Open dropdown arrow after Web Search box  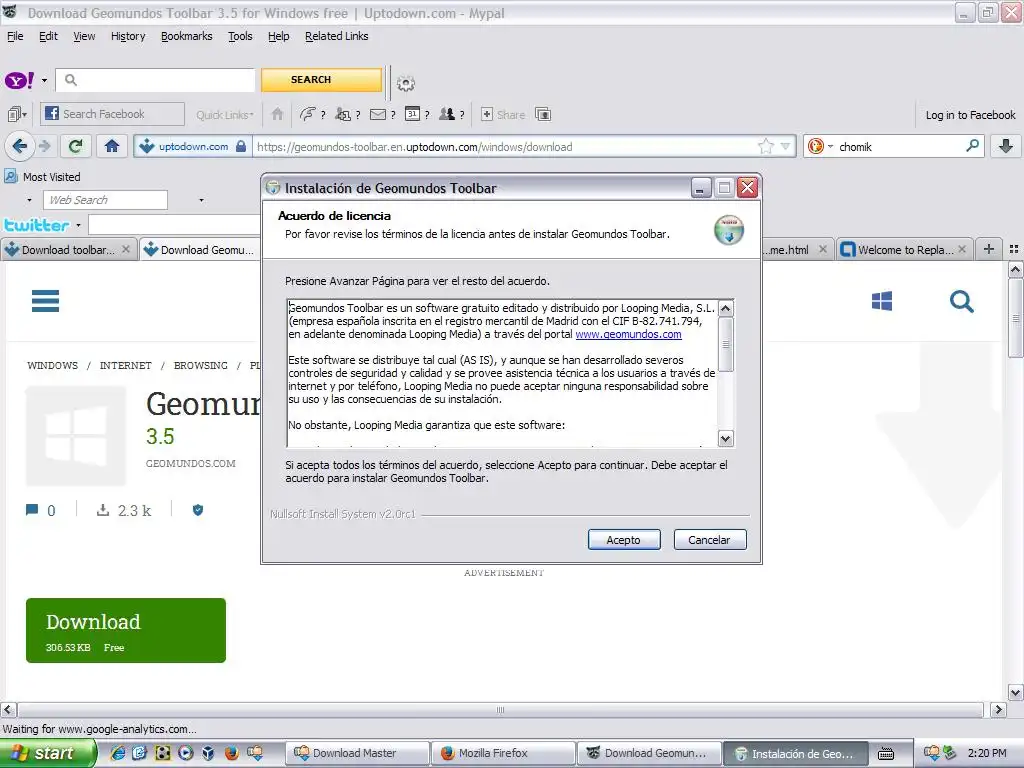pyautogui.click(x=201, y=200)
